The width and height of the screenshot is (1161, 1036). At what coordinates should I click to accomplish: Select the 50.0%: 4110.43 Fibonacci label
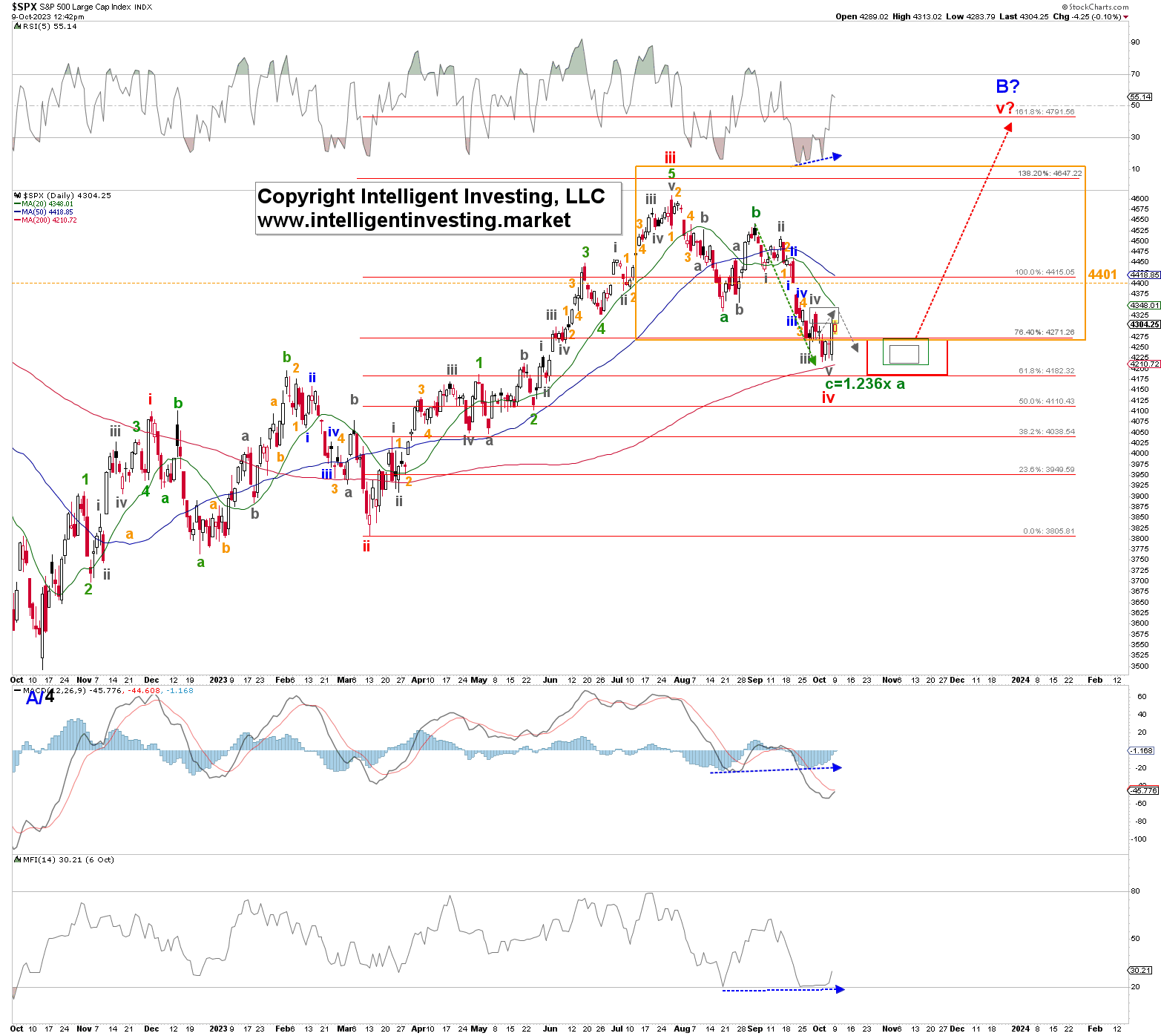pos(1047,401)
